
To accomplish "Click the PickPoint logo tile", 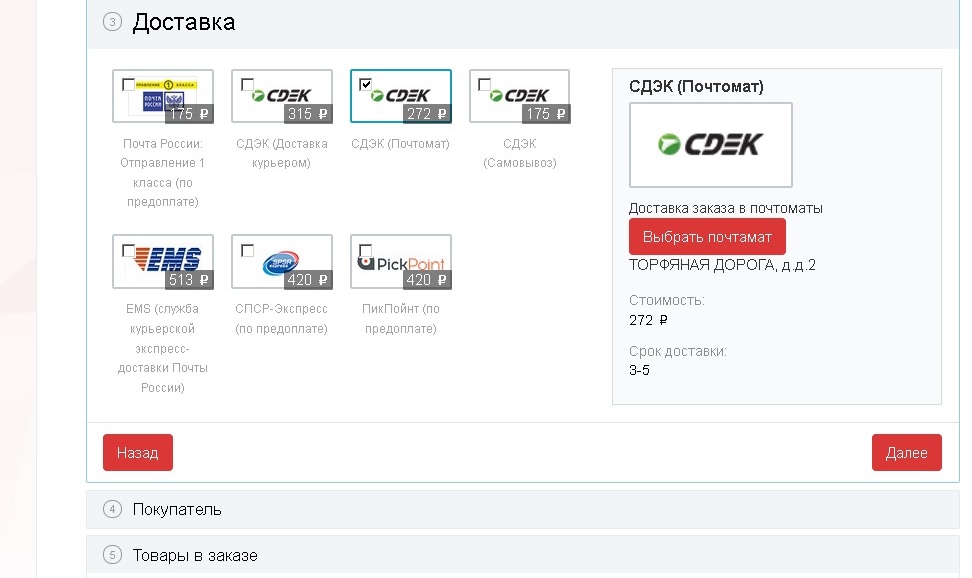I will 400,262.
